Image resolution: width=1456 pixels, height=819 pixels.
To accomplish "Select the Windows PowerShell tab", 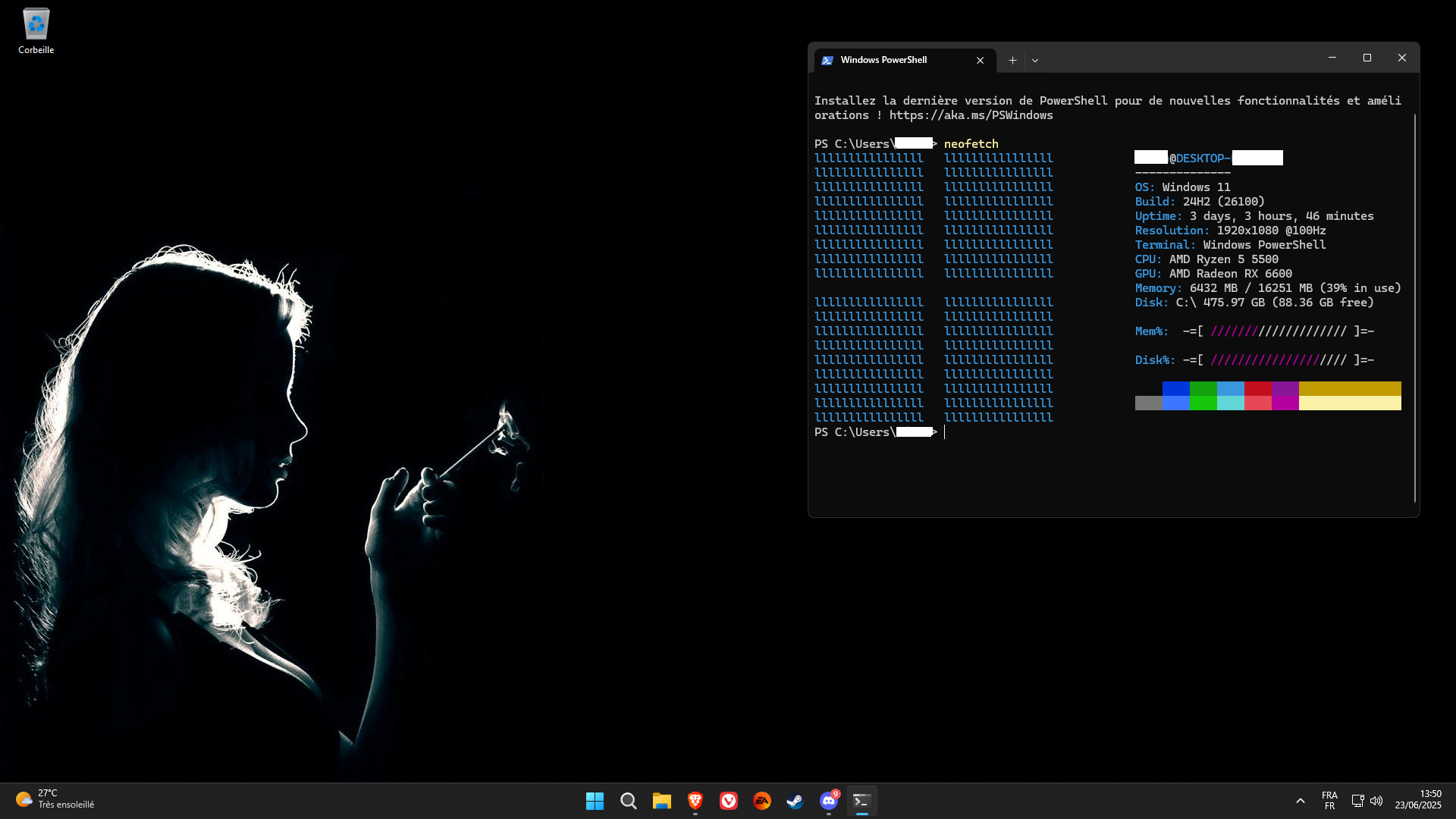I will pyautogui.click(x=904, y=60).
